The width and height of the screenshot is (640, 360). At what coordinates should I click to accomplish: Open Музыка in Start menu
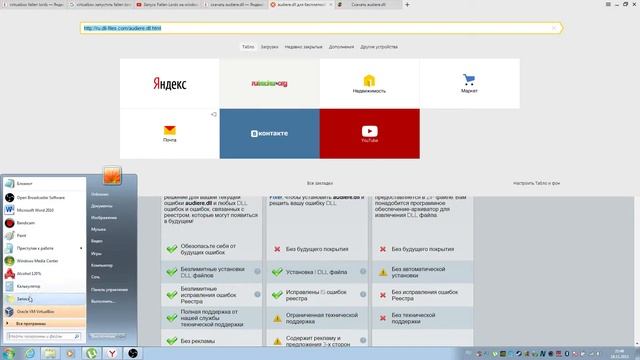click(x=98, y=229)
